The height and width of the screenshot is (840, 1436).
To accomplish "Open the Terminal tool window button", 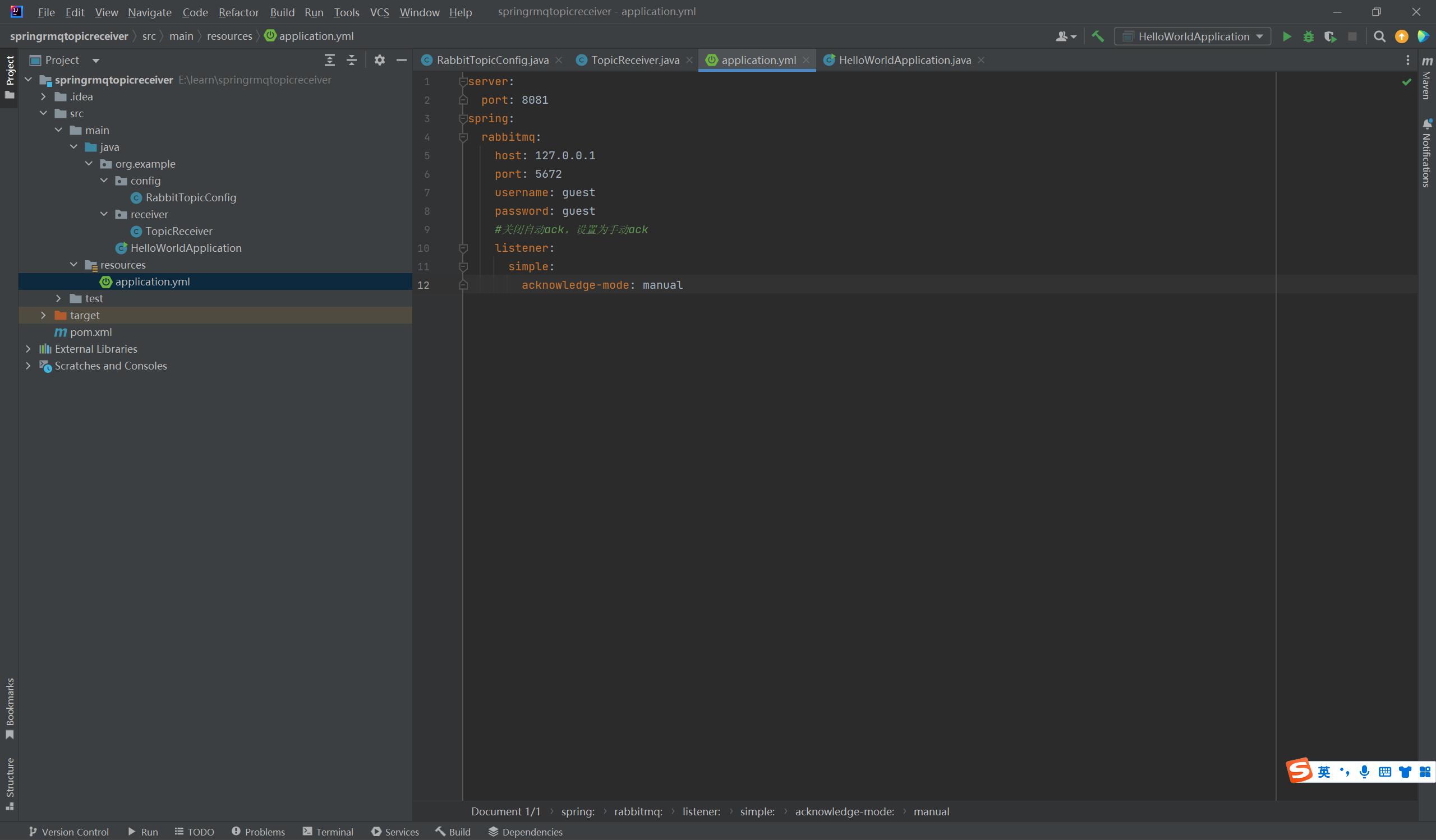I will [x=328, y=832].
